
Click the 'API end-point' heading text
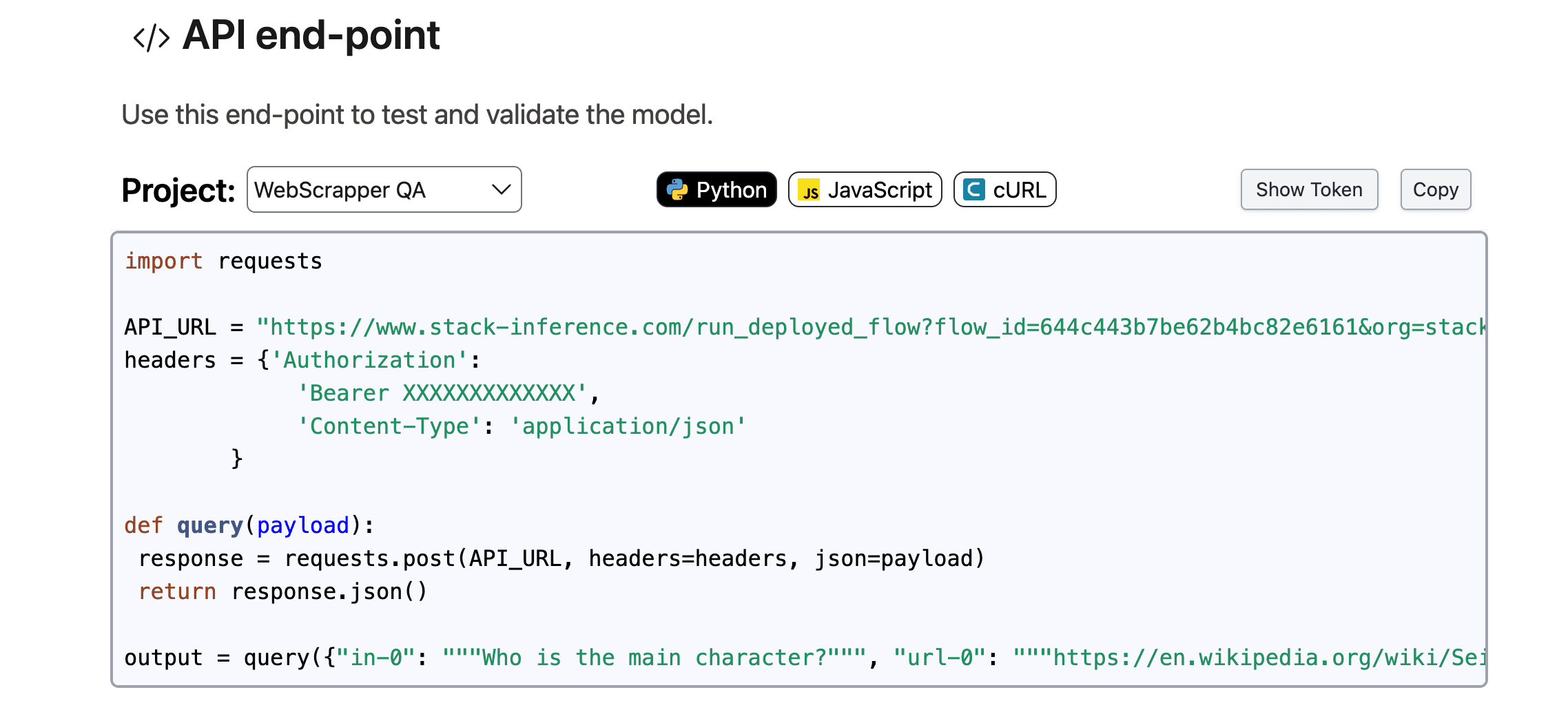pos(311,35)
